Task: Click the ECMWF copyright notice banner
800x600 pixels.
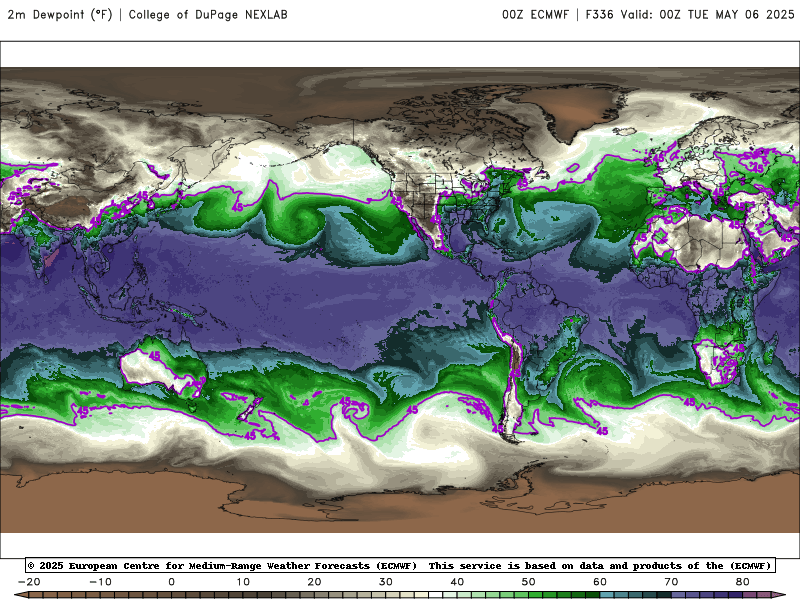Action: click(x=401, y=565)
